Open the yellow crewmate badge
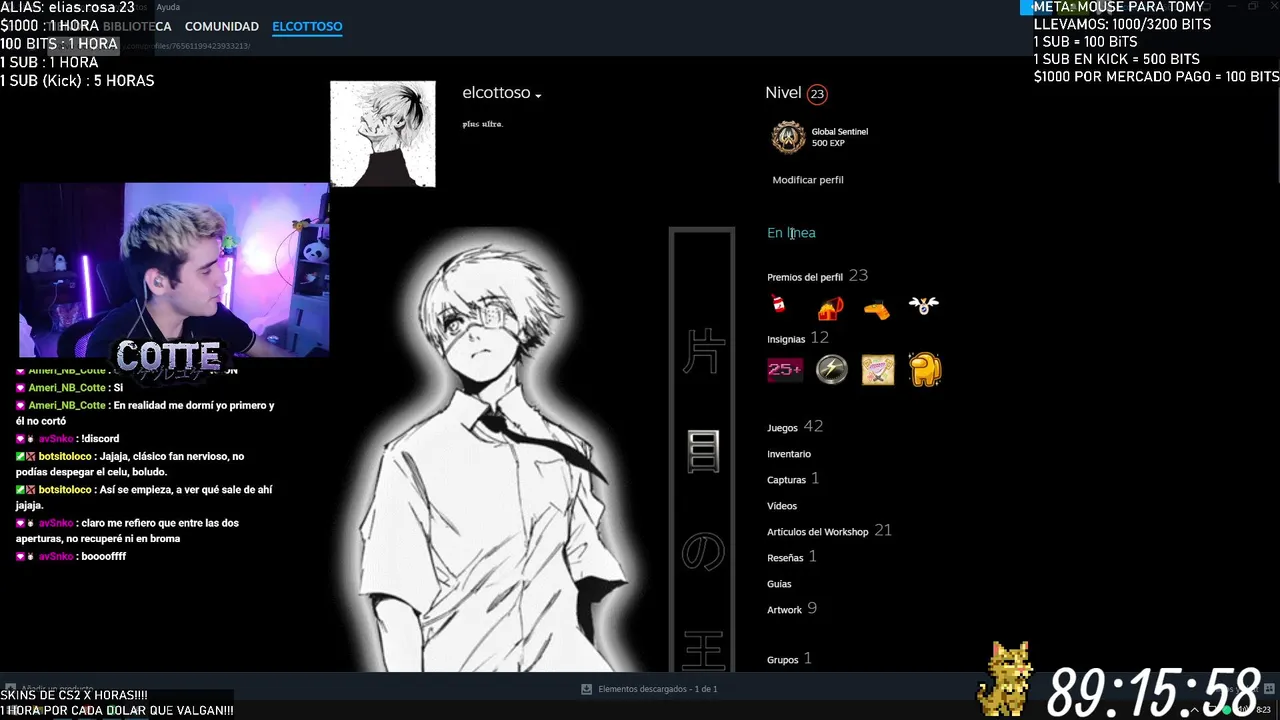 [925, 369]
